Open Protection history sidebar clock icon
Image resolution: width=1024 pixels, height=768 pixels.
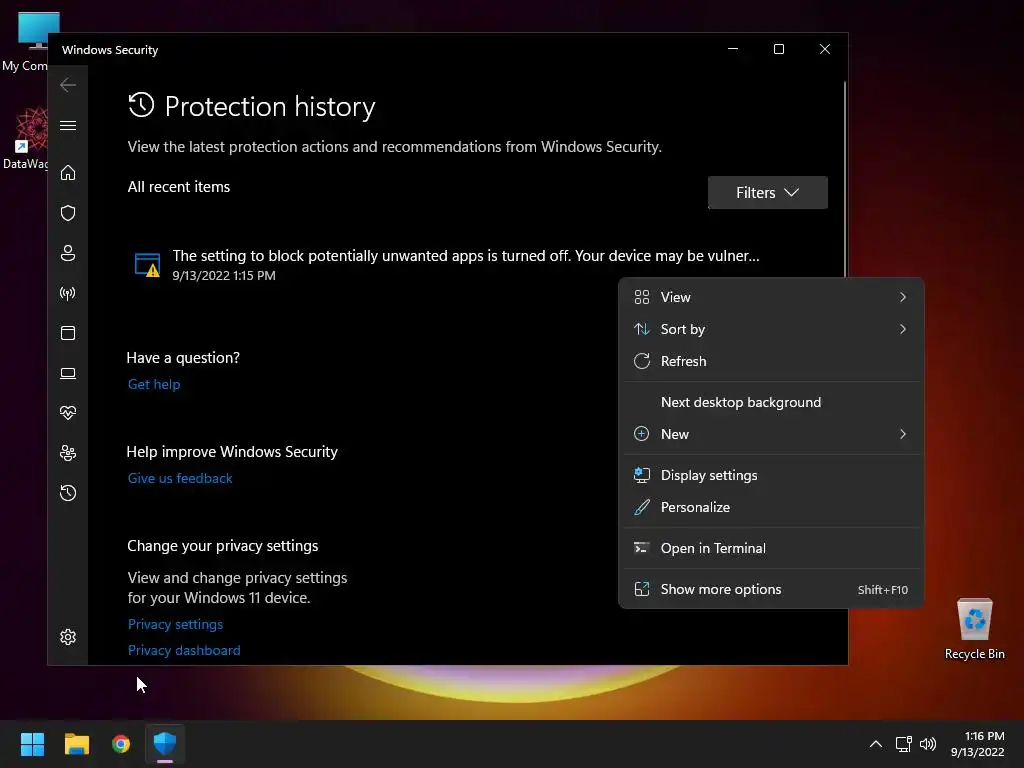68,493
